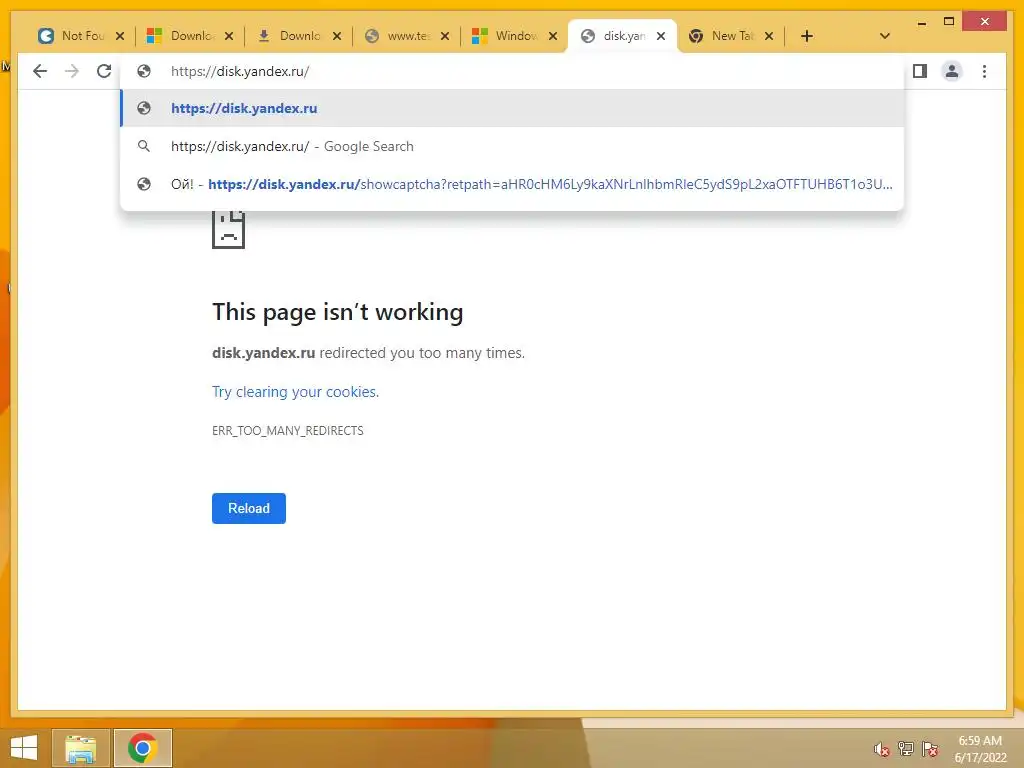This screenshot has width=1024, height=768.
Task: Click address bar with disk.yandex.ru URL
Action: [x=512, y=71]
